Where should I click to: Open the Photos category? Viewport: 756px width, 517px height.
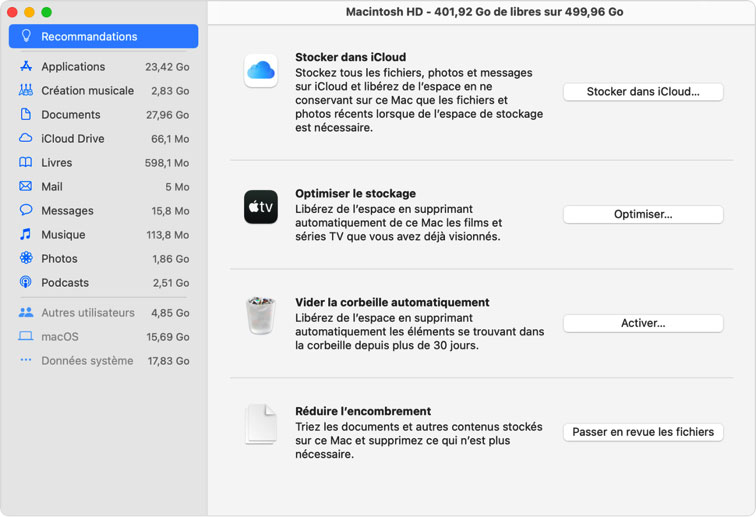coord(103,258)
